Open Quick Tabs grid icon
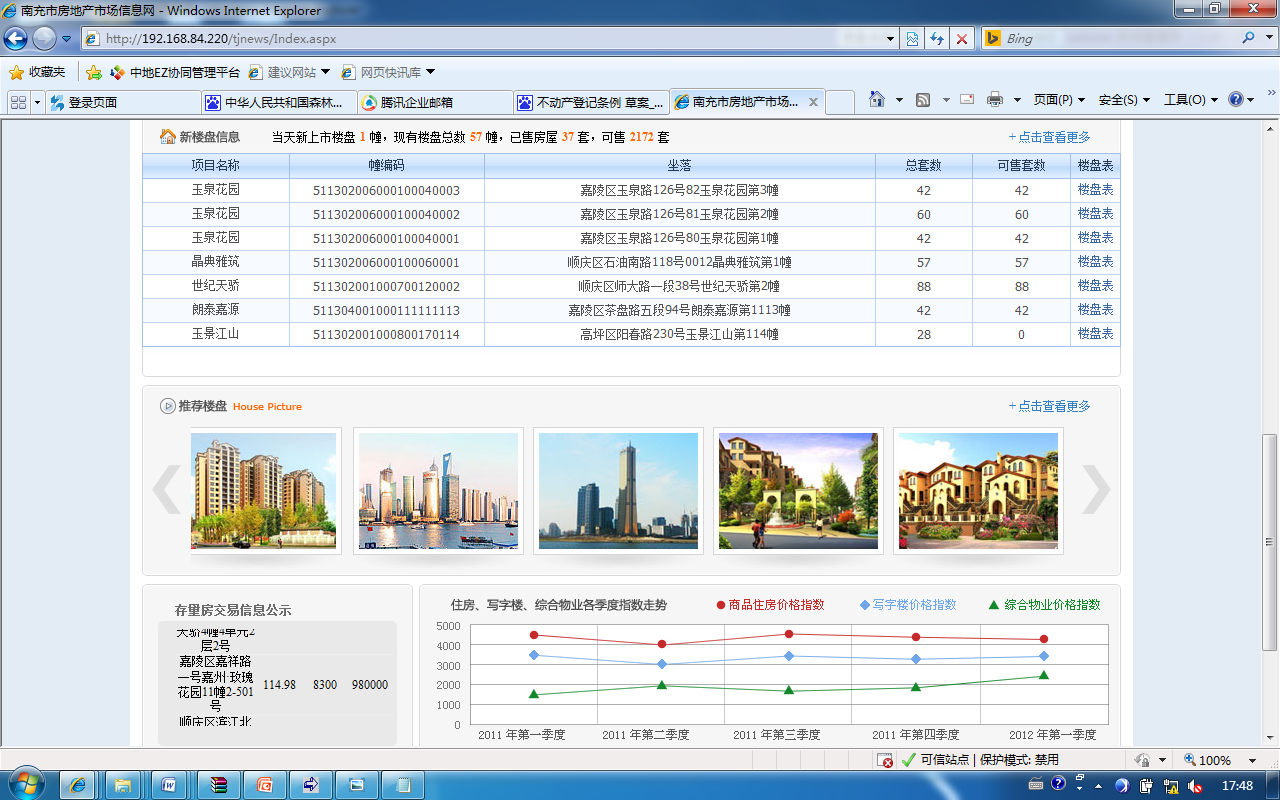Viewport: 1280px width, 800px height. click(18, 102)
